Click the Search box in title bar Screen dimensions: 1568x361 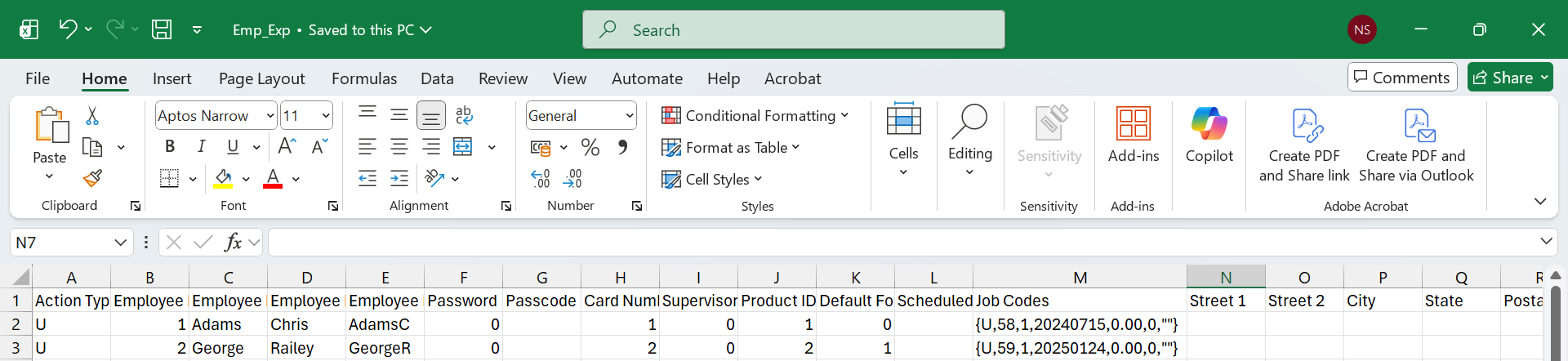[793, 30]
